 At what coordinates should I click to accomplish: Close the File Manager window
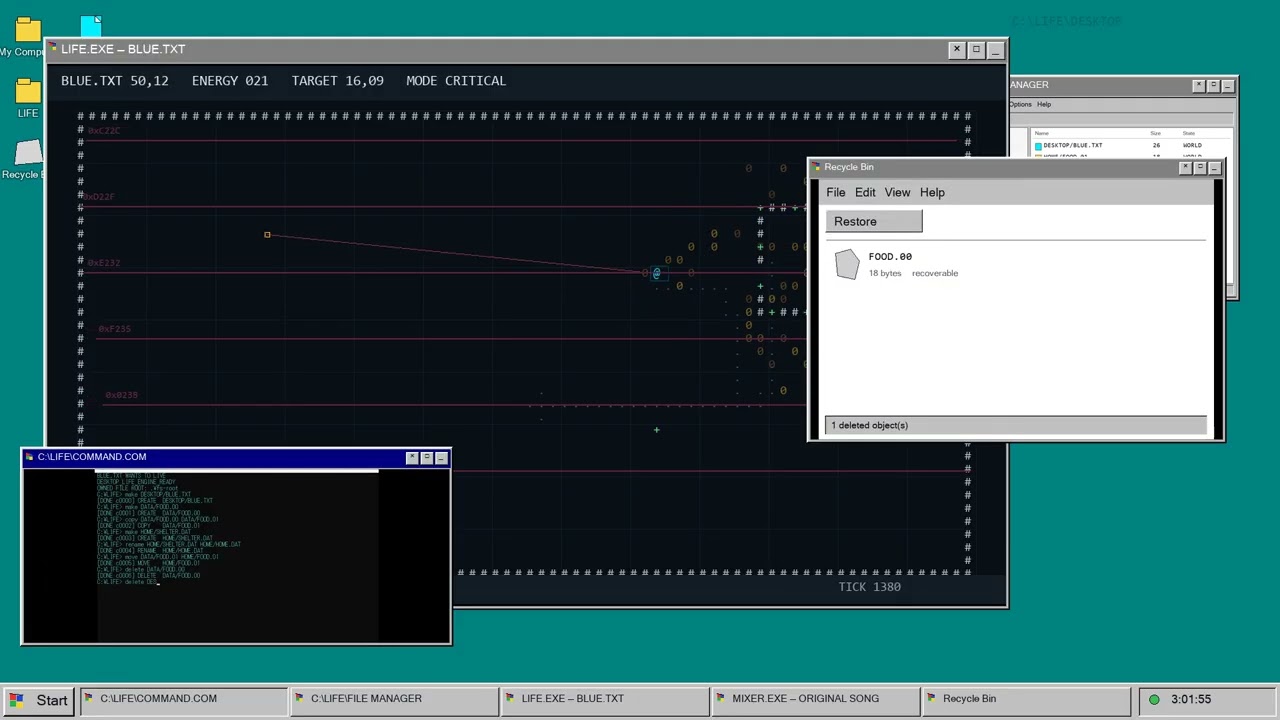pyautogui.click(x=1199, y=85)
